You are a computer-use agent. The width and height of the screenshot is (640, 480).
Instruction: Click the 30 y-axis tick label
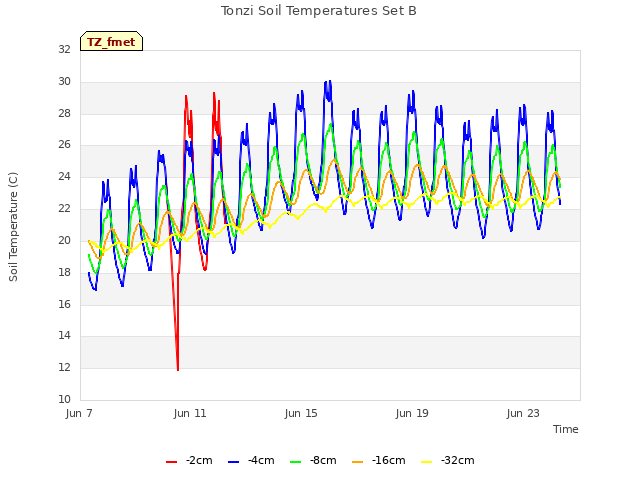coord(64,82)
